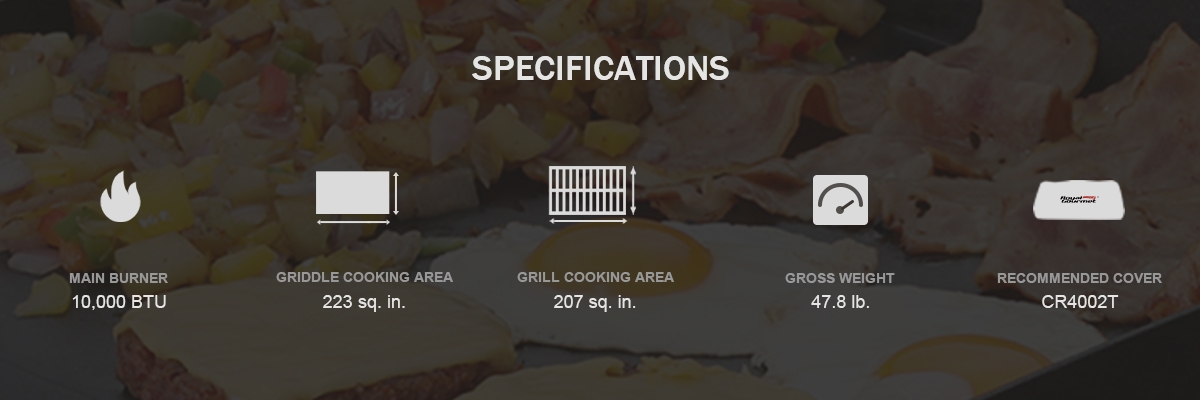Click the GROSS WEIGHT label
1200x400 pixels.
pos(840,278)
